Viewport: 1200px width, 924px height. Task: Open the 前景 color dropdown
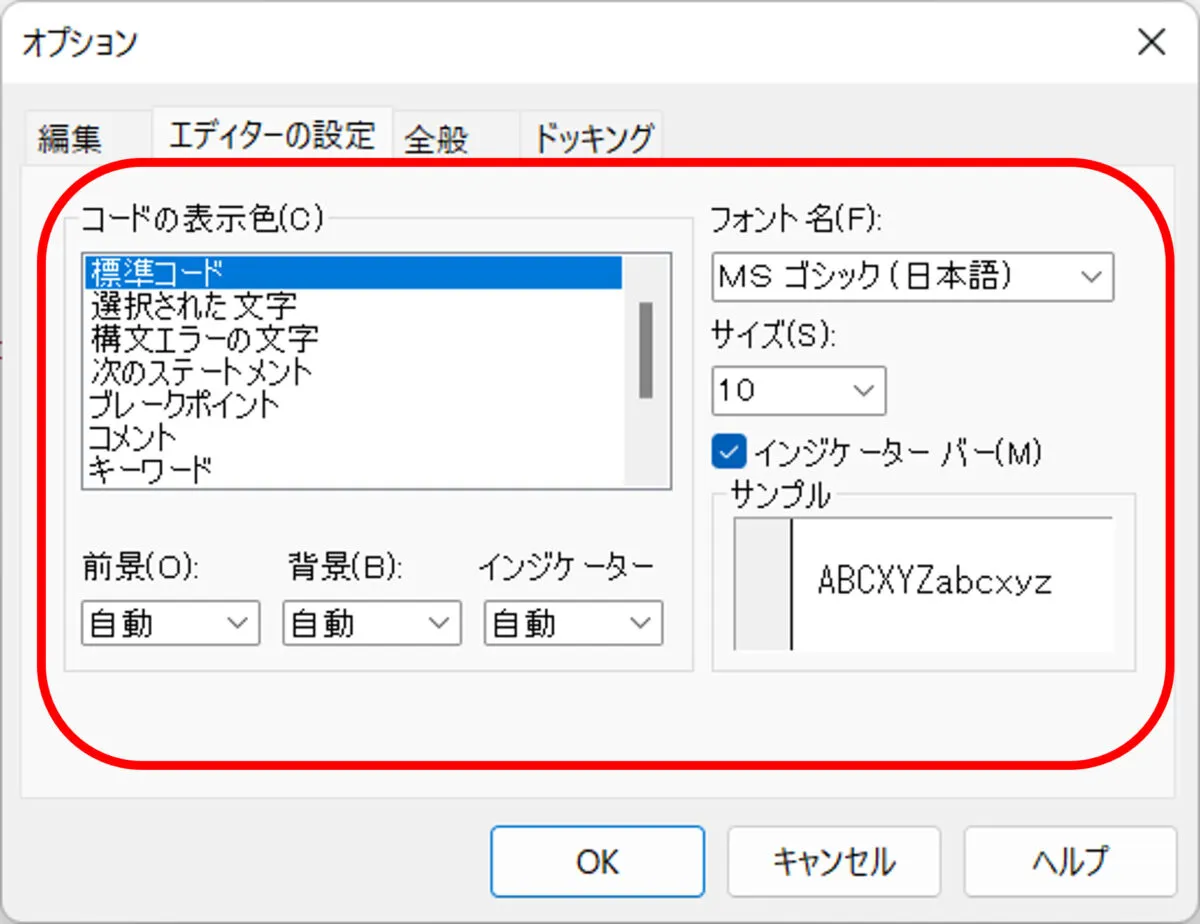pyautogui.click(x=170, y=623)
